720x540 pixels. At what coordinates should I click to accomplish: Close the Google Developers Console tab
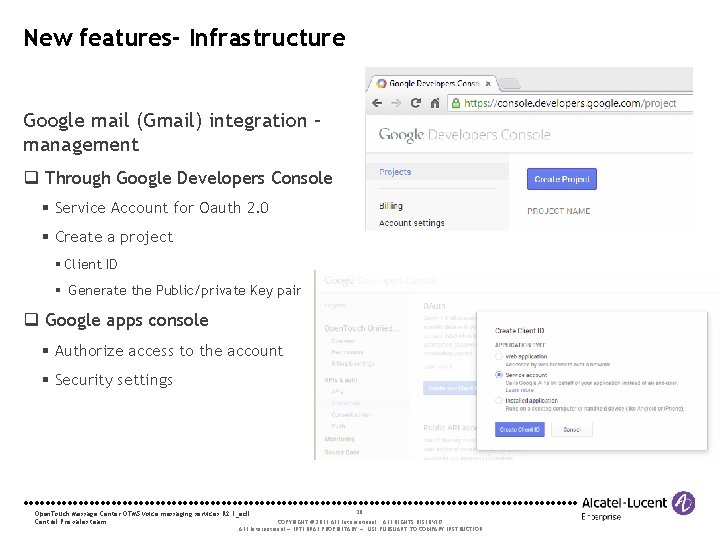tap(488, 84)
